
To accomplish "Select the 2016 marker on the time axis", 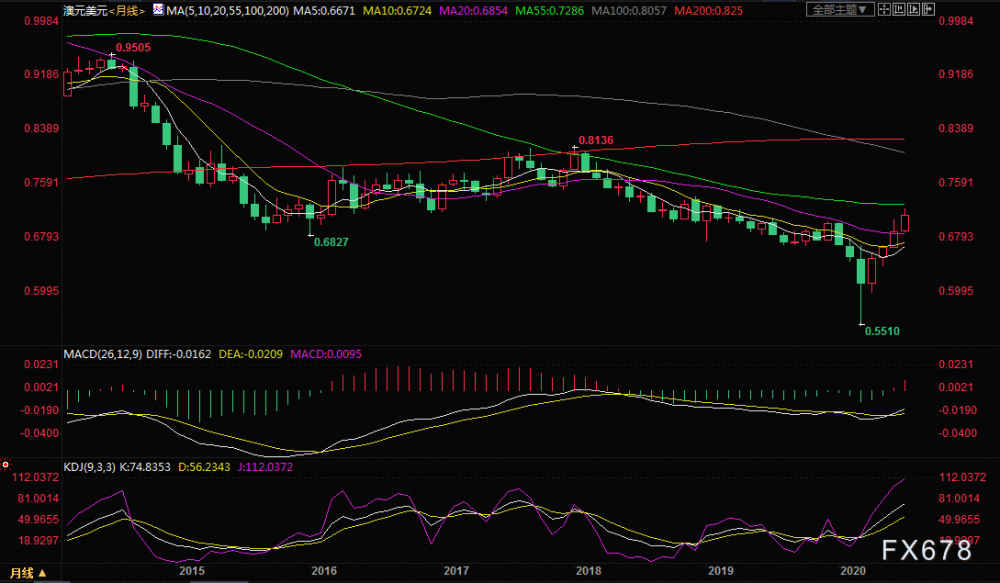I will 324,570.
